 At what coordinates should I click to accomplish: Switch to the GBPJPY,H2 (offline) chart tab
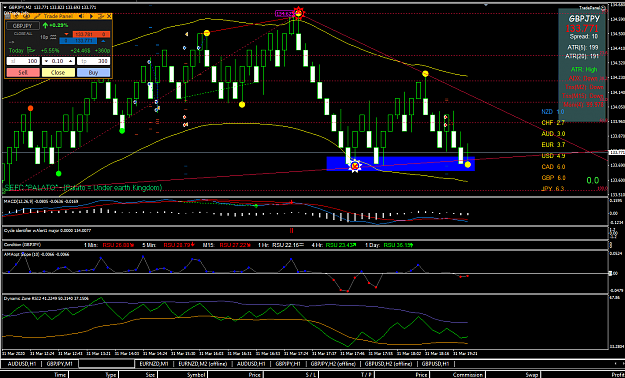334,364
